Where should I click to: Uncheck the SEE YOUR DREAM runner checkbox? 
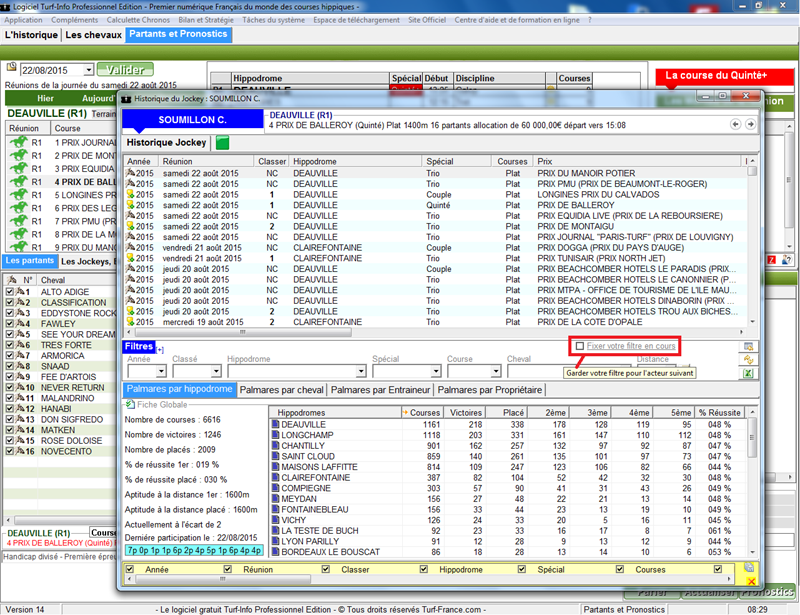pos(9,334)
